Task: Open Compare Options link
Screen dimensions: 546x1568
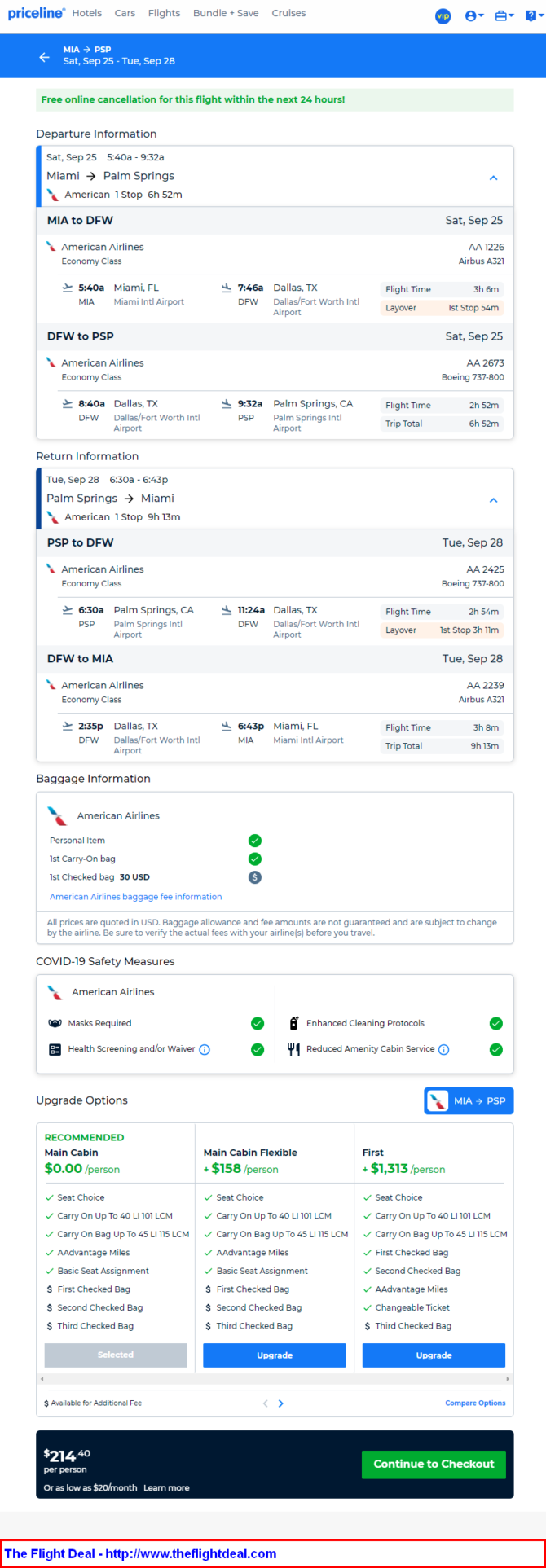Action: 475,1403
